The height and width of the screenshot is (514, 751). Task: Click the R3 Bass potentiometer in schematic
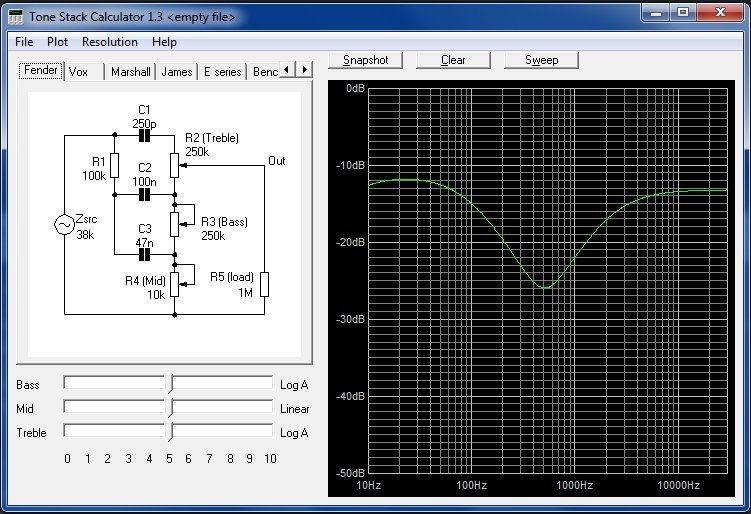[176, 222]
